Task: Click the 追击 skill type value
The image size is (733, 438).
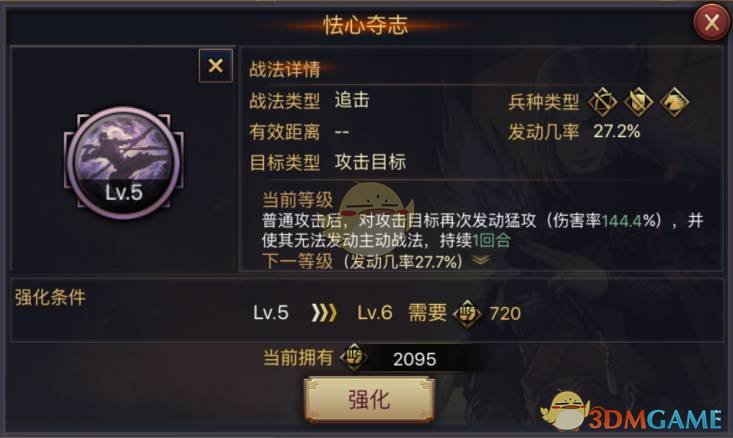Action: [352, 100]
